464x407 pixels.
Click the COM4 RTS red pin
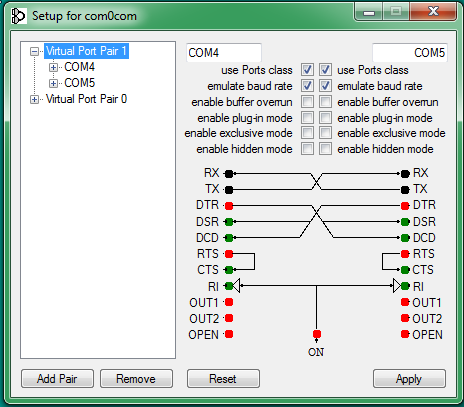tap(229, 254)
